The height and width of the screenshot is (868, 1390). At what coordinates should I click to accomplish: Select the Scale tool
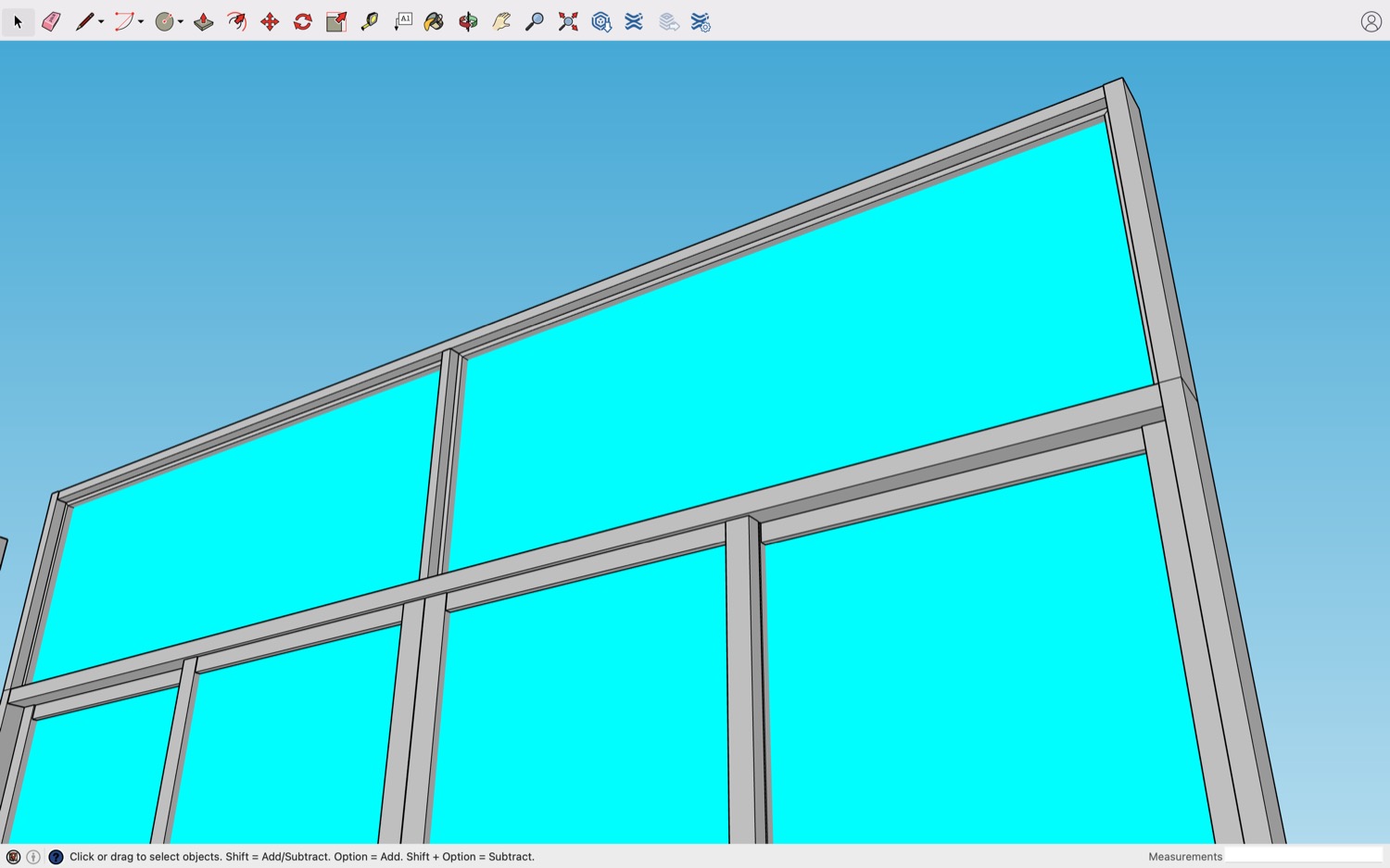click(336, 21)
